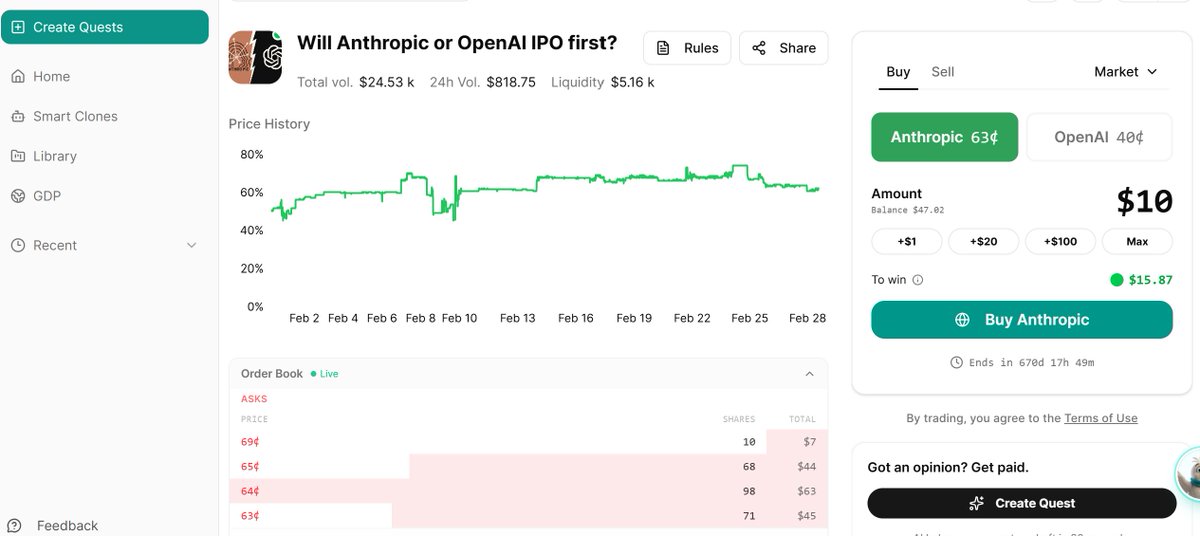This screenshot has width=1200, height=536.
Task: Open the GDP sidebar item
Action: tap(47, 196)
